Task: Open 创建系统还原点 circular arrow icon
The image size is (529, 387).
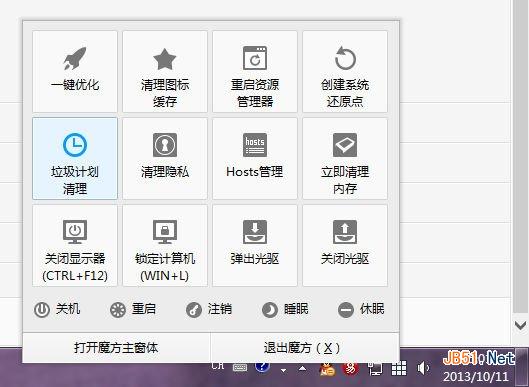Action: point(345,58)
